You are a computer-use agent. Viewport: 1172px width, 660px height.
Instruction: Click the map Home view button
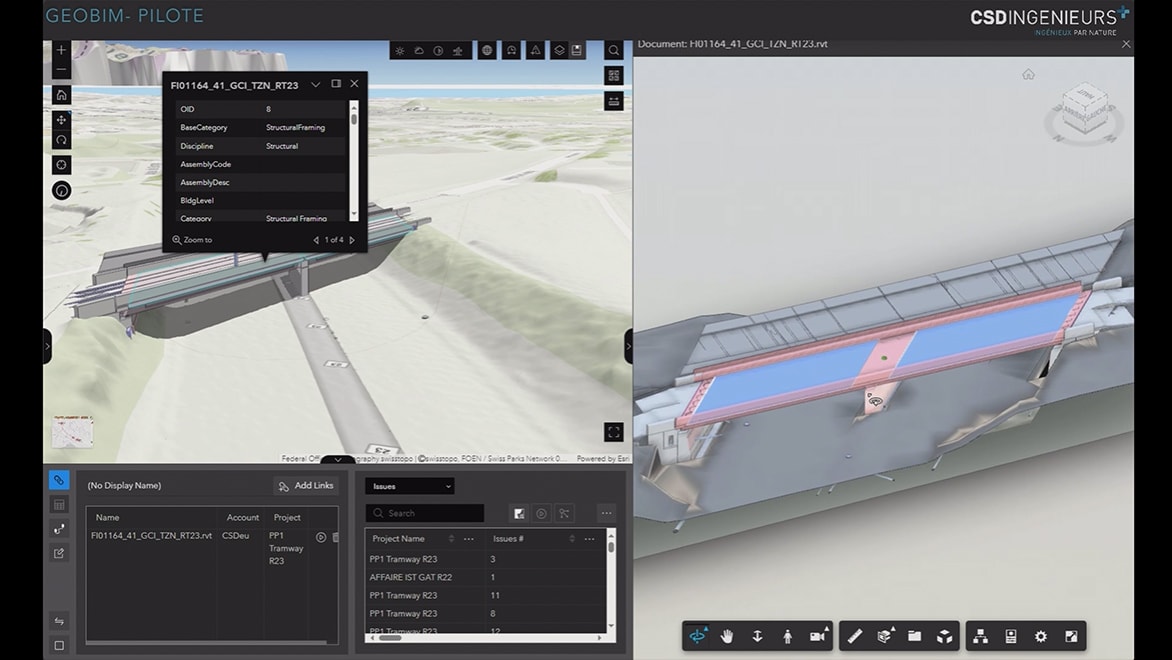61,95
